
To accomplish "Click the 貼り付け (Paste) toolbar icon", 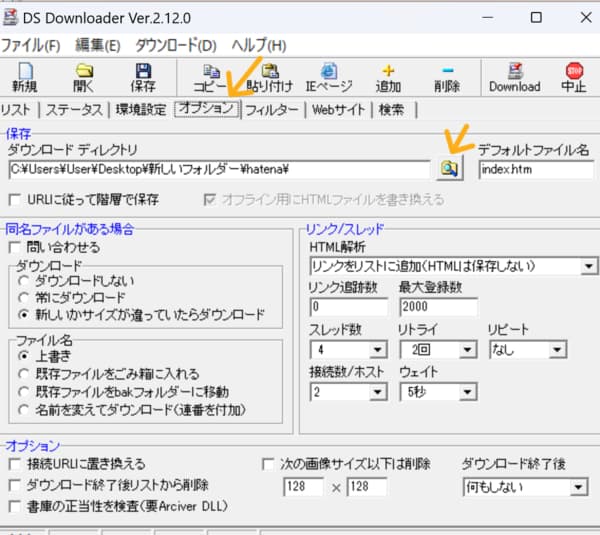I will tap(269, 77).
